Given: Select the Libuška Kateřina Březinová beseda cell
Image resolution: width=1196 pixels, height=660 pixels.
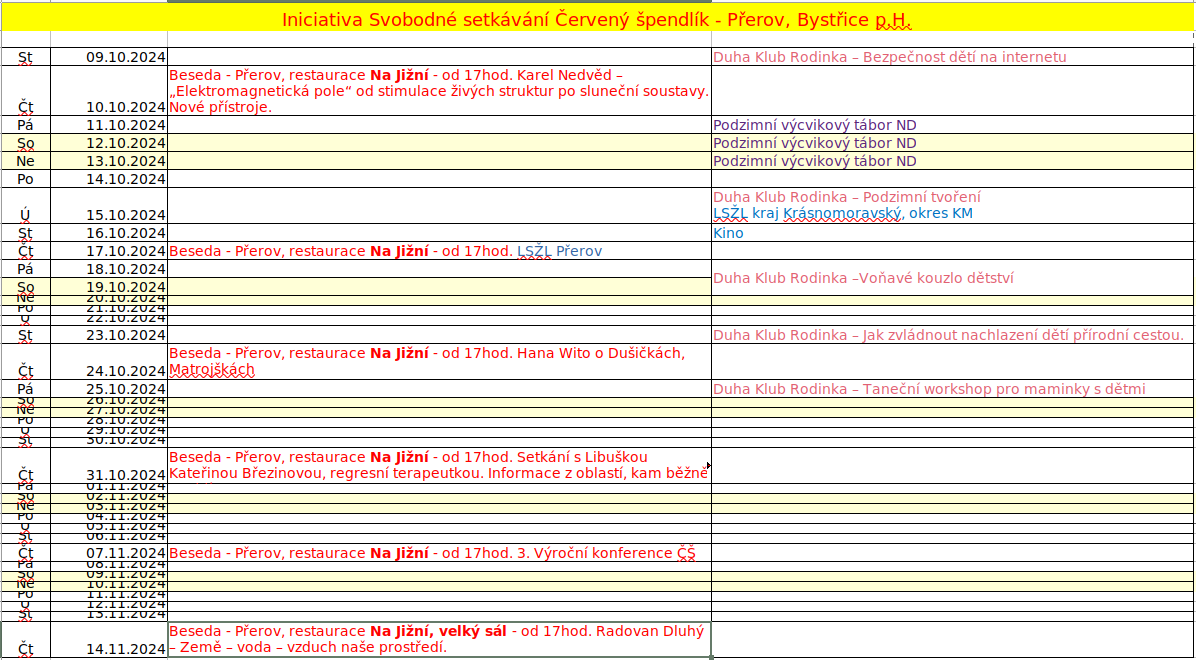Looking at the screenshot, I should pos(439,465).
